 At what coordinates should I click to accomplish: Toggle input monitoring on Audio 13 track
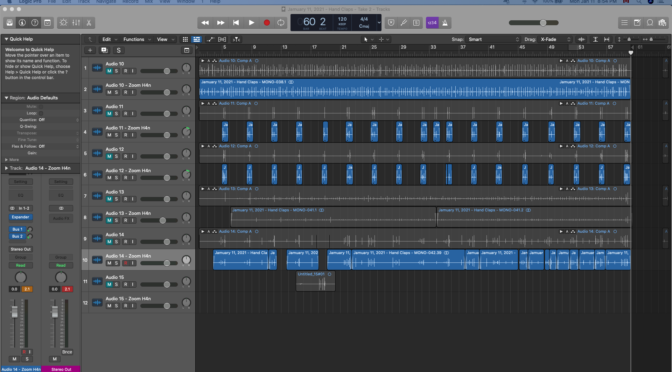[x=132, y=199]
